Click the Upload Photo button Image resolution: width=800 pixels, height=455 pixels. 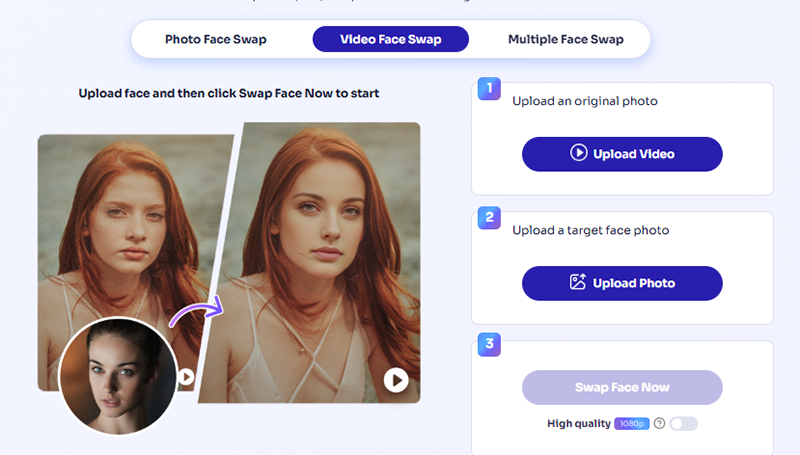(x=622, y=283)
